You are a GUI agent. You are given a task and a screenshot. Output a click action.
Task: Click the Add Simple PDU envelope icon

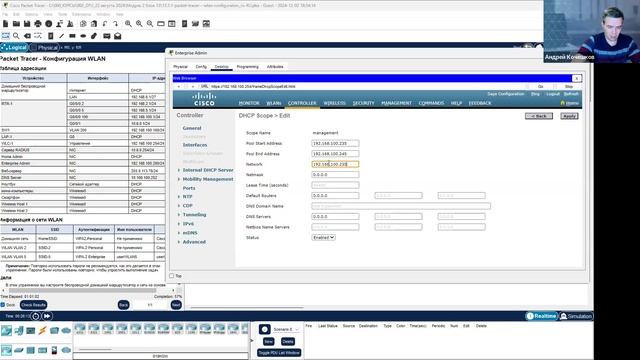107,36
